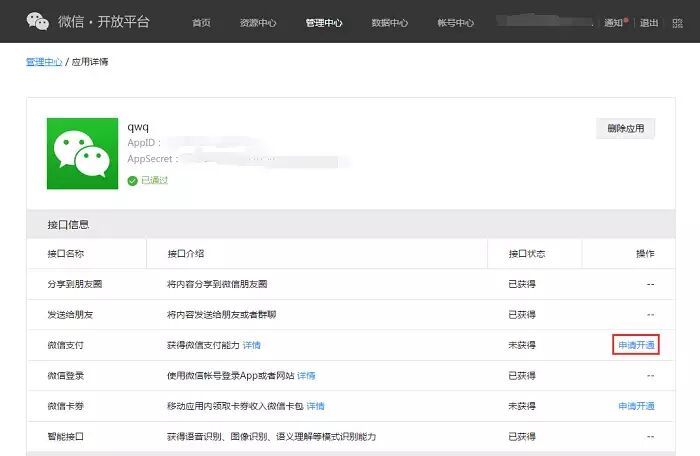700x456 pixels.
Task: Go to 首页 tab
Action: pos(201,23)
